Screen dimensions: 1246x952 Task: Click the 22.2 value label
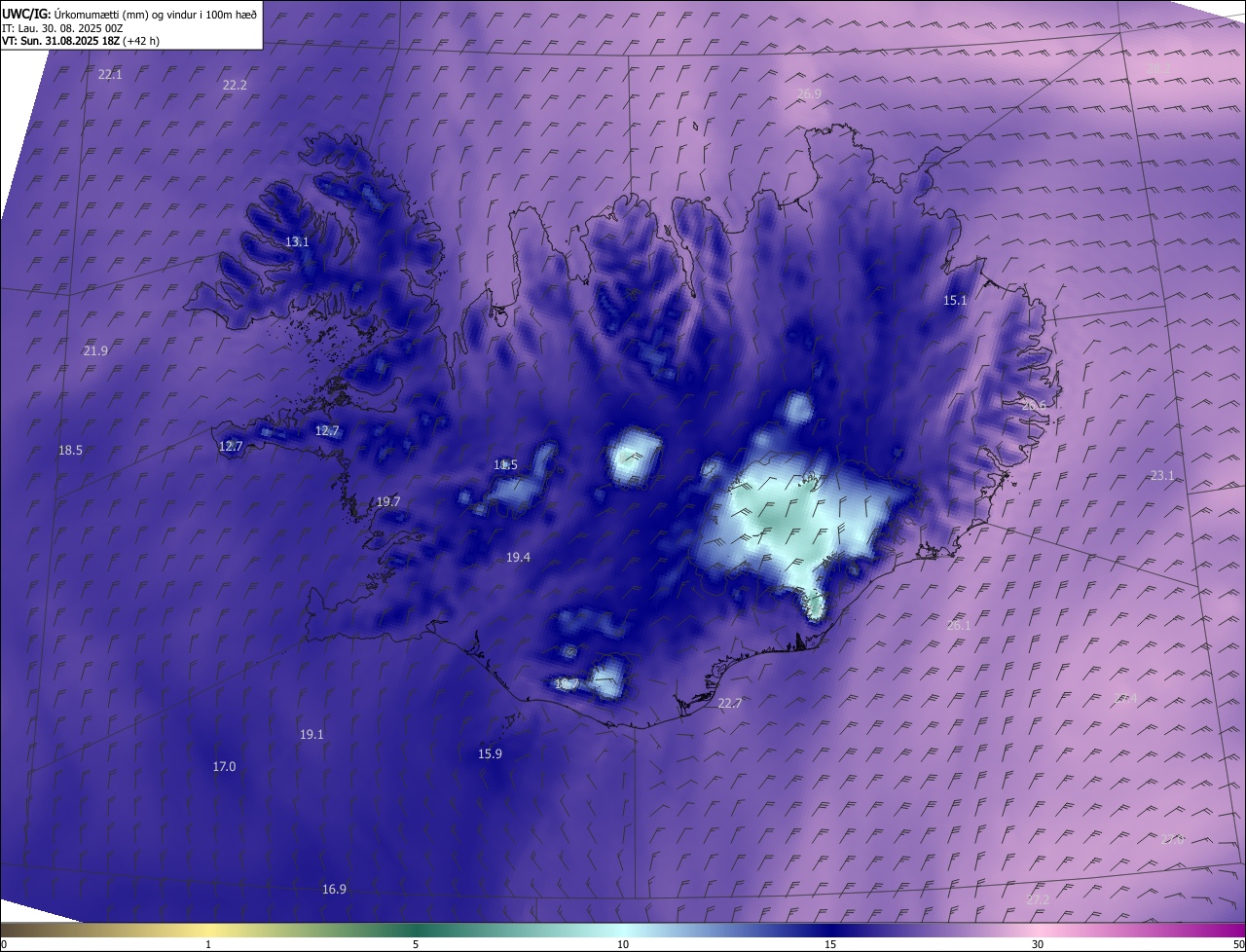click(235, 85)
